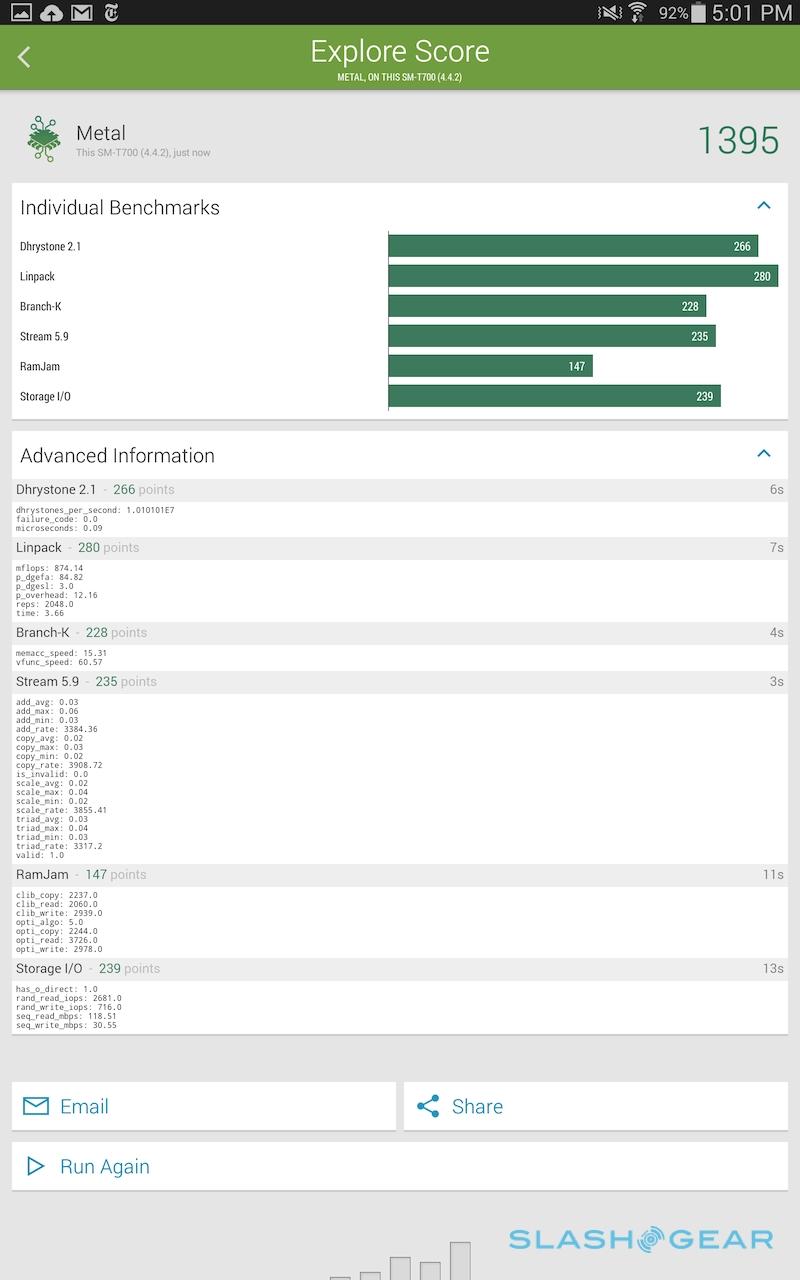
Task: Collapse the Individual Benchmarks section
Action: point(764,206)
